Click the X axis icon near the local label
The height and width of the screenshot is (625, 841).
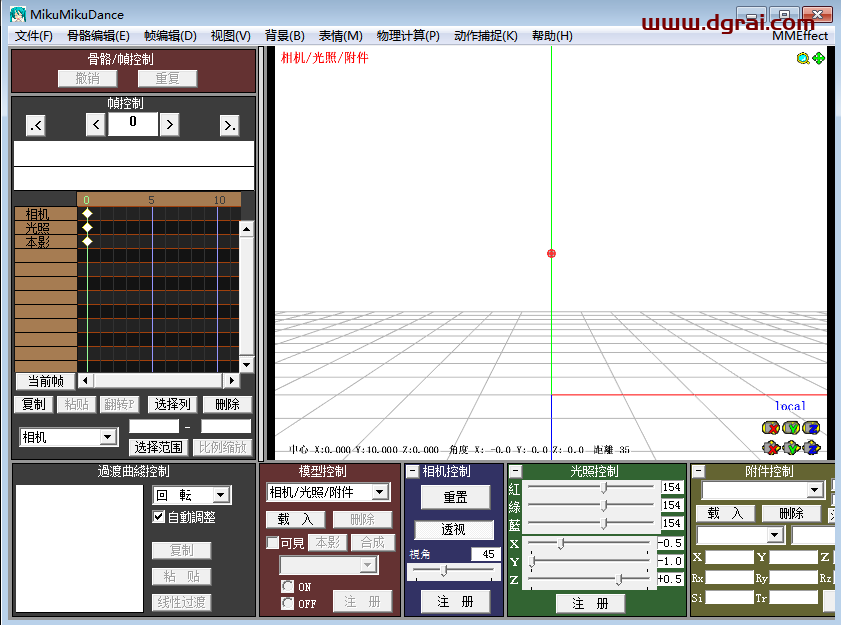[x=770, y=427]
